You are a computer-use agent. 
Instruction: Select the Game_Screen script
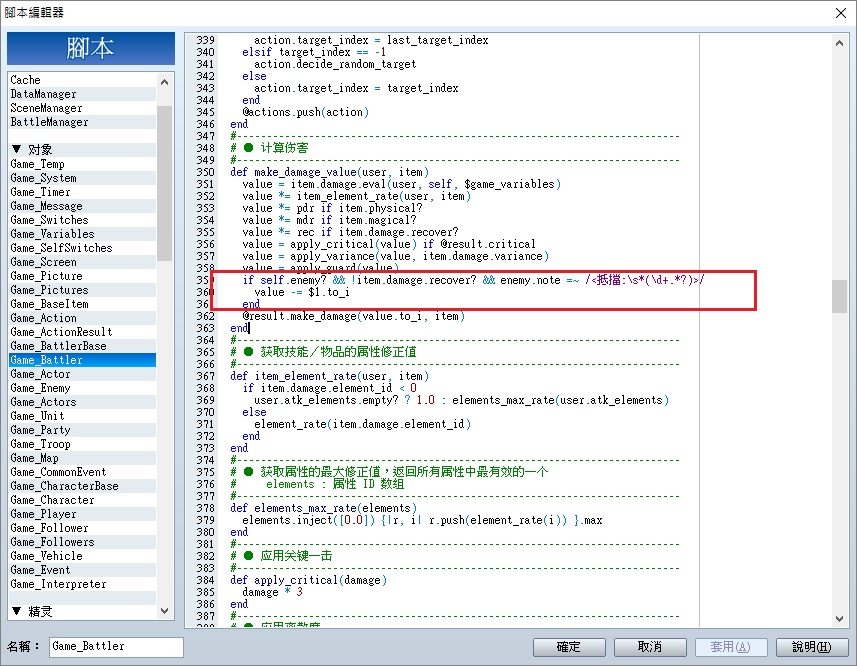(x=83, y=262)
